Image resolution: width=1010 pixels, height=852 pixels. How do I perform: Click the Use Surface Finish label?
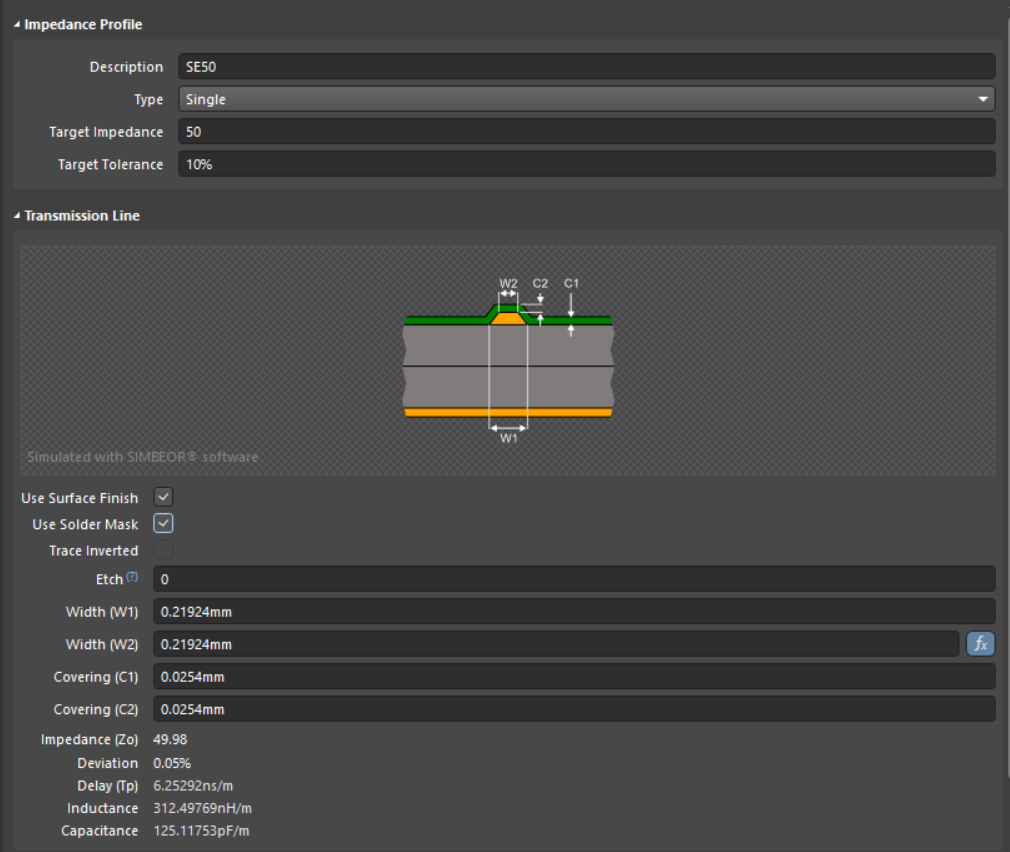point(80,498)
